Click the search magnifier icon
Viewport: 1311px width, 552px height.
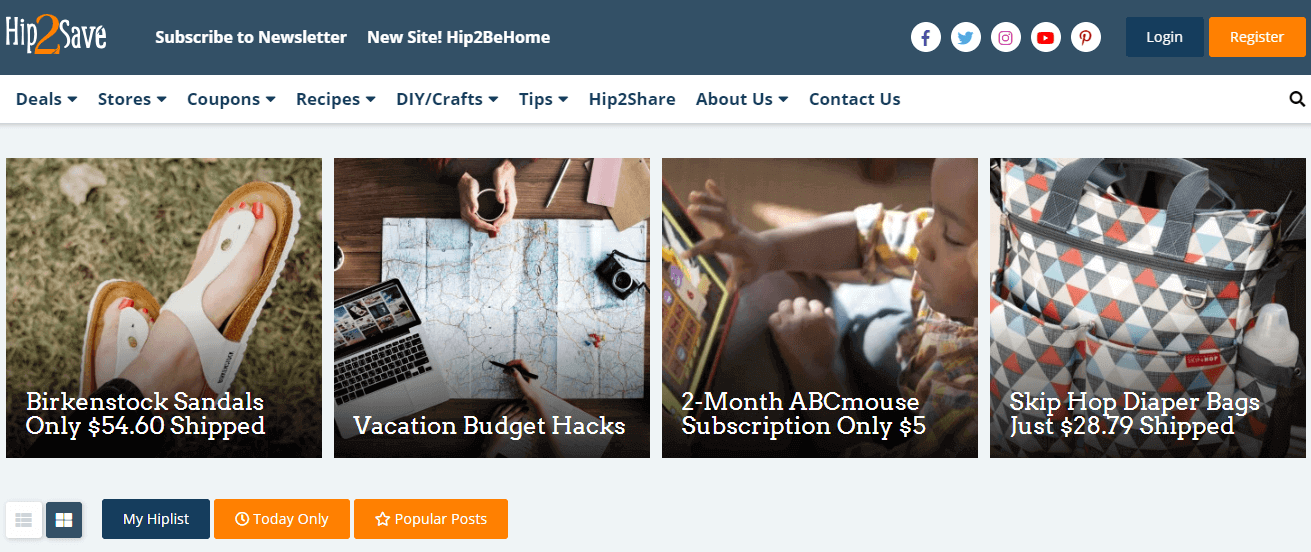pyautogui.click(x=1297, y=99)
